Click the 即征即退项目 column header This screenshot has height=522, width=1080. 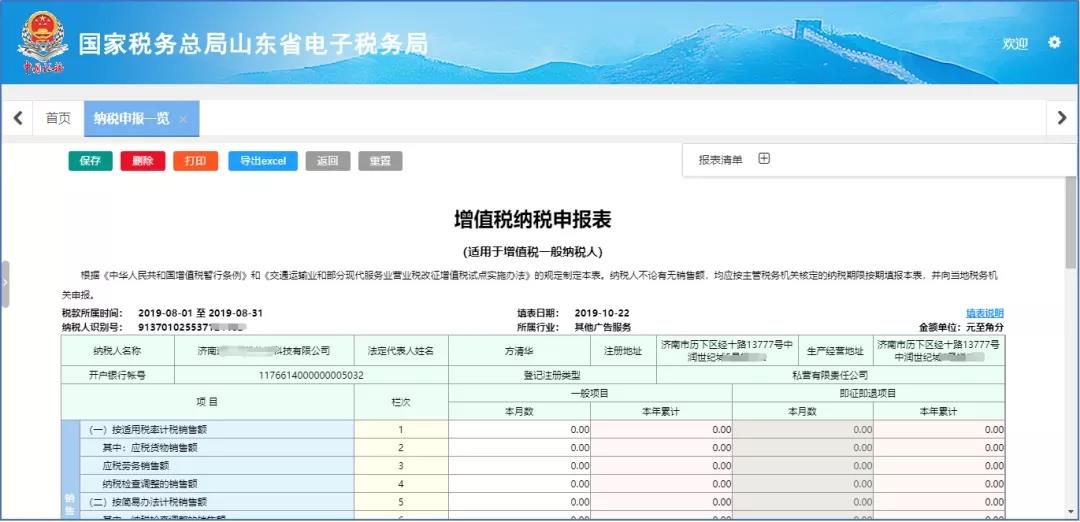click(x=868, y=393)
